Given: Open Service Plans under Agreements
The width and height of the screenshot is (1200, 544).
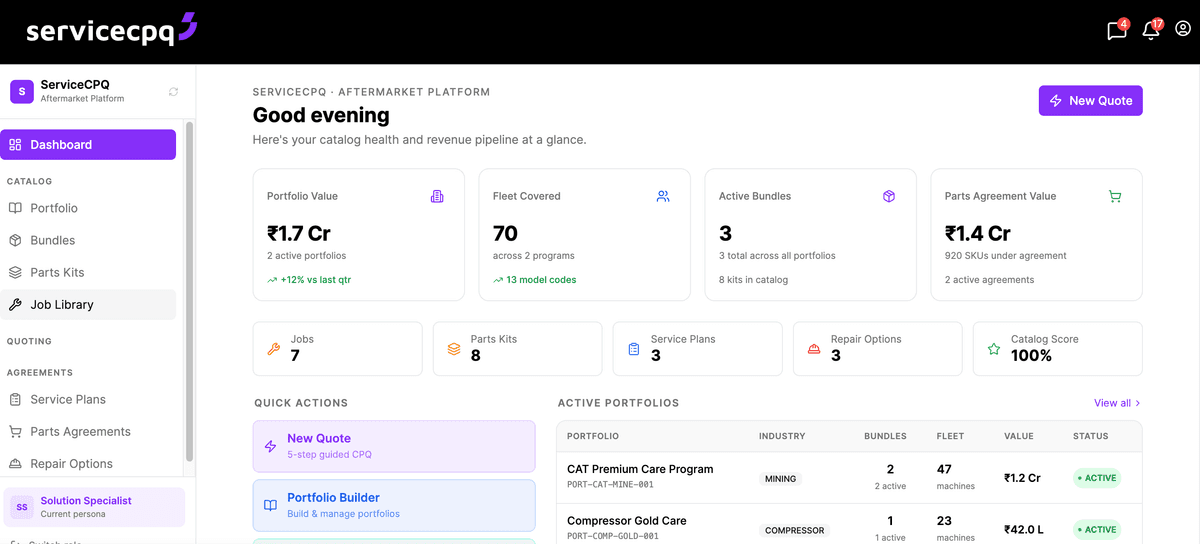Looking at the screenshot, I should pyautogui.click(x=88, y=399).
